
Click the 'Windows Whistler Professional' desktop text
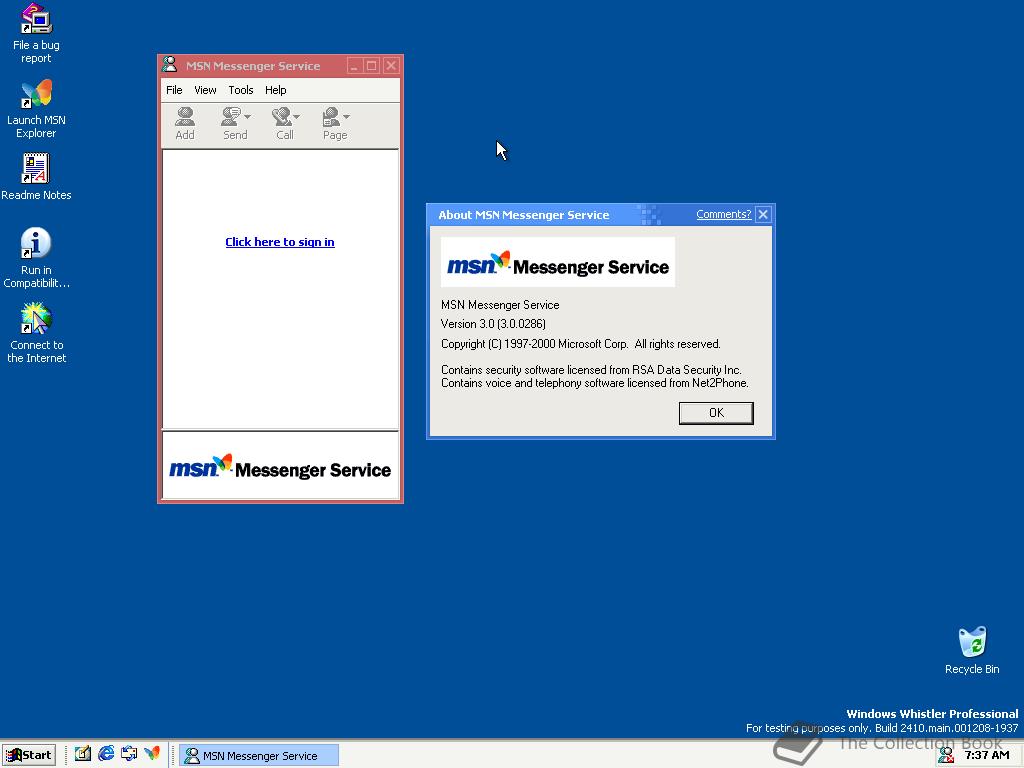point(932,714)
